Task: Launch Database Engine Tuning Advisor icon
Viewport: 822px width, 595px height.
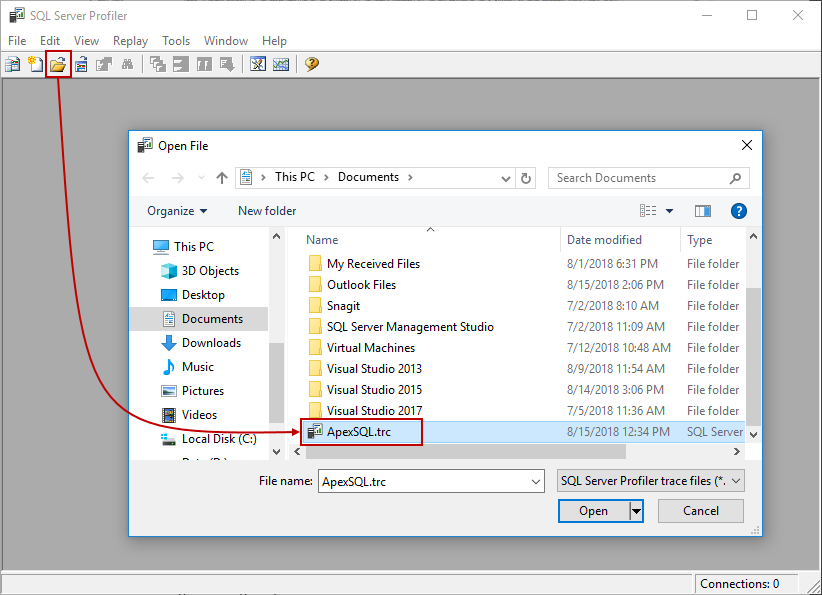Action: coord(258,64)
